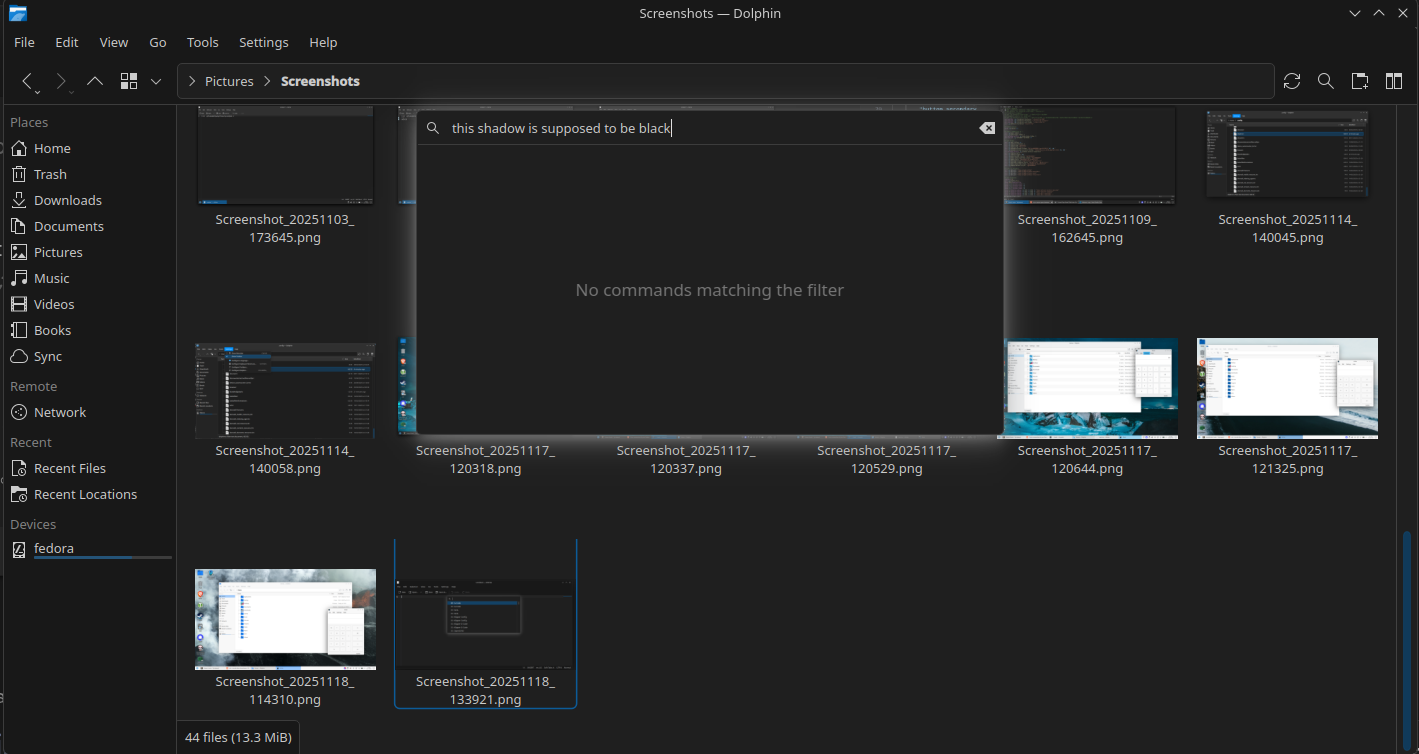
Task: Click the folder-plus icon in toolbar
Action: coord(1359,82)
